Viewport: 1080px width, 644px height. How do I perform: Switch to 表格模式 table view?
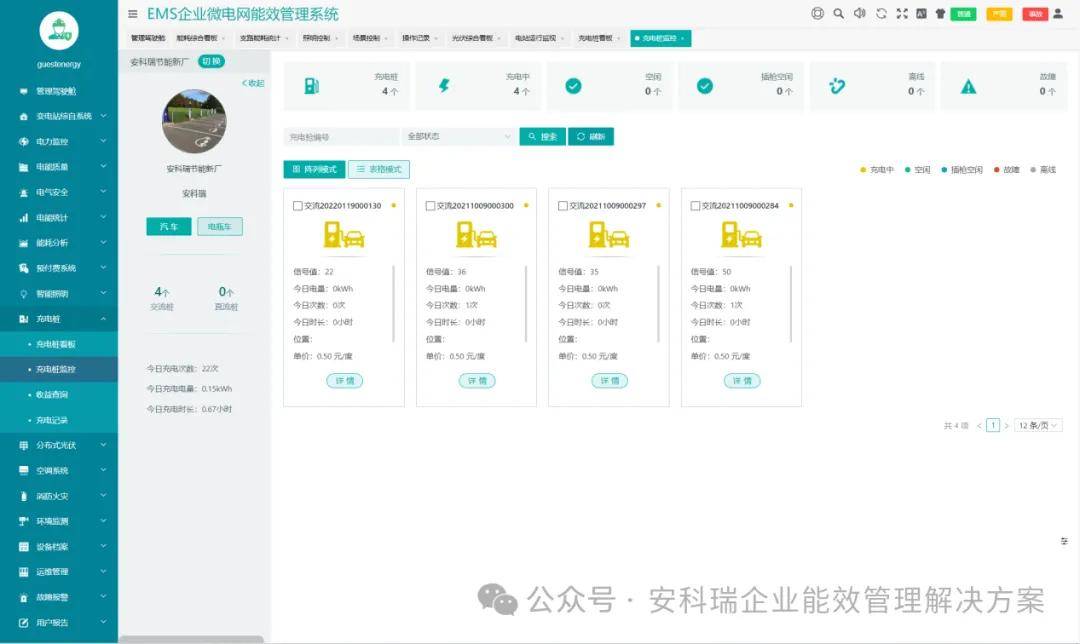click(379, 169)
